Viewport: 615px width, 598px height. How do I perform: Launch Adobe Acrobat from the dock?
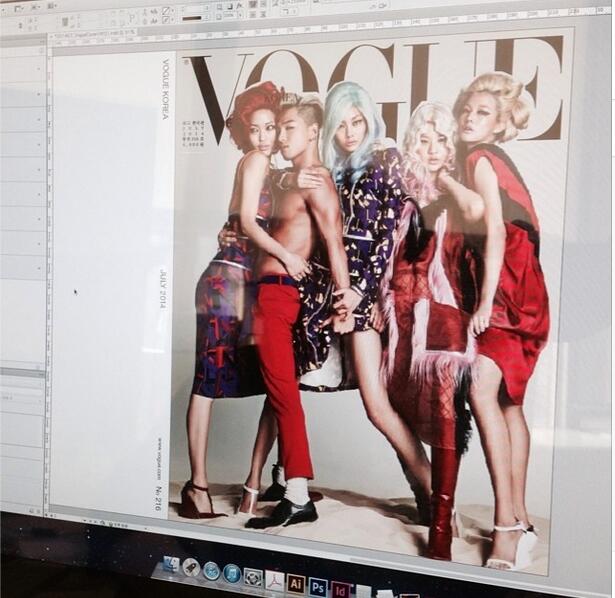(274, 581)
